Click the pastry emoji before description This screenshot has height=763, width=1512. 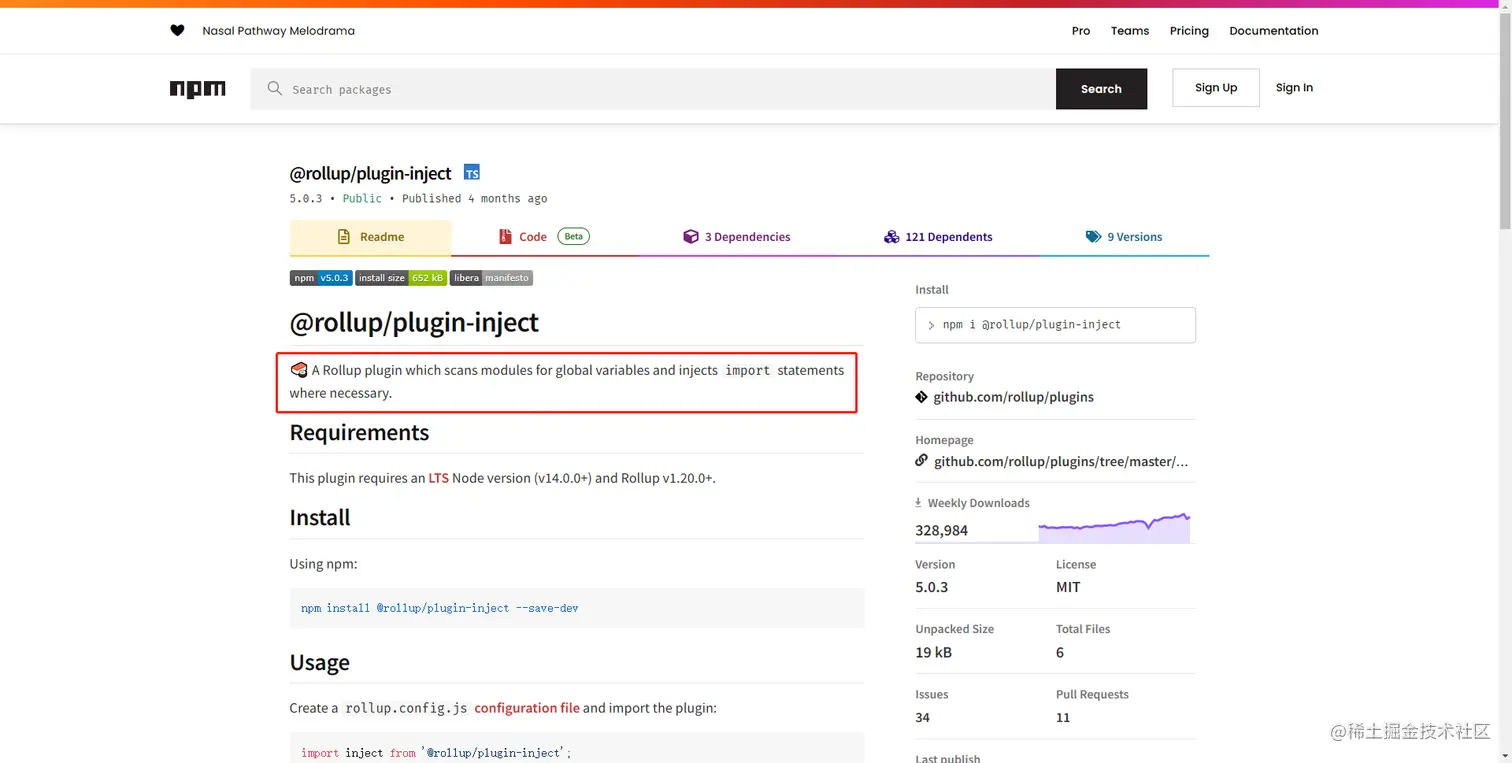tap(299, 370)
